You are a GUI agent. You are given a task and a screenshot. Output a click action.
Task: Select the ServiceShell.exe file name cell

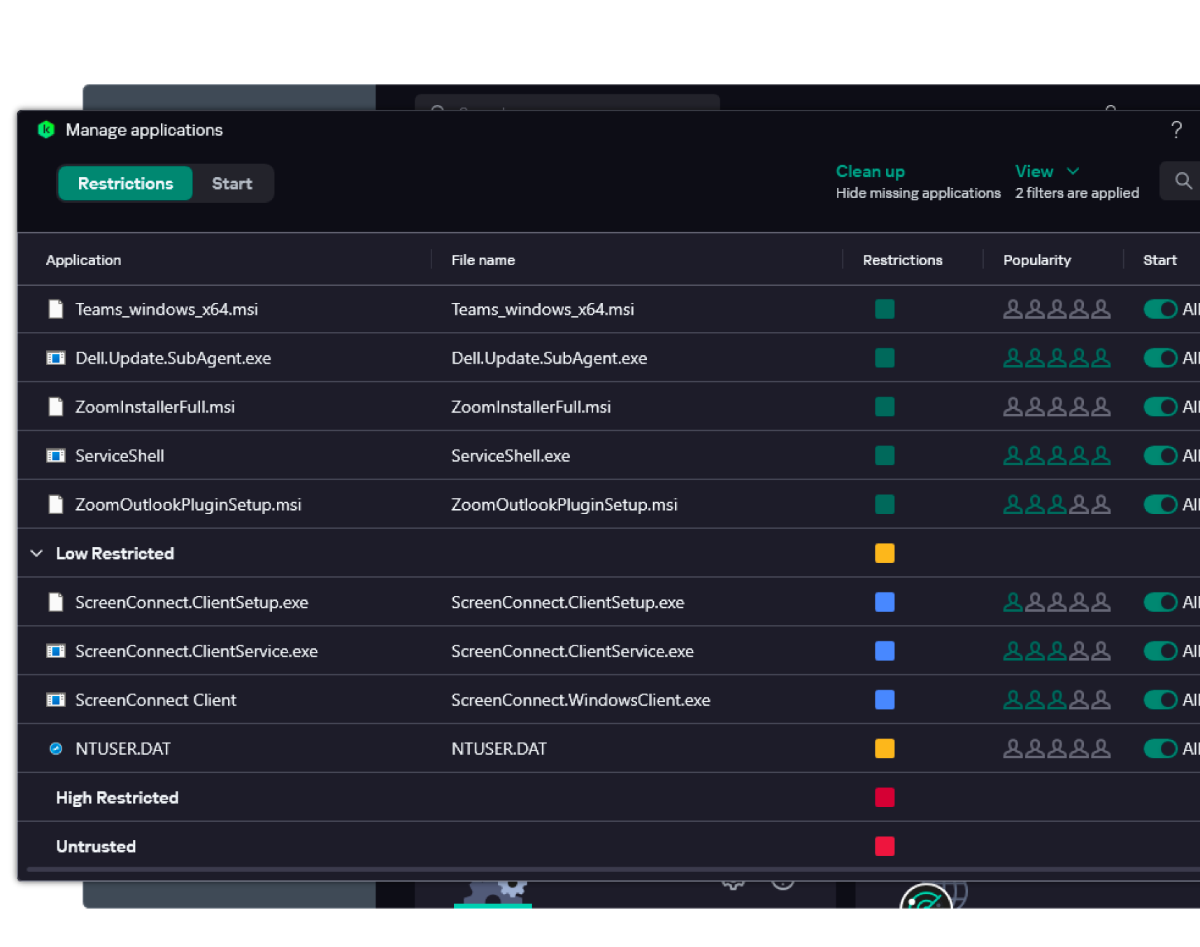(x=511, y=456)
